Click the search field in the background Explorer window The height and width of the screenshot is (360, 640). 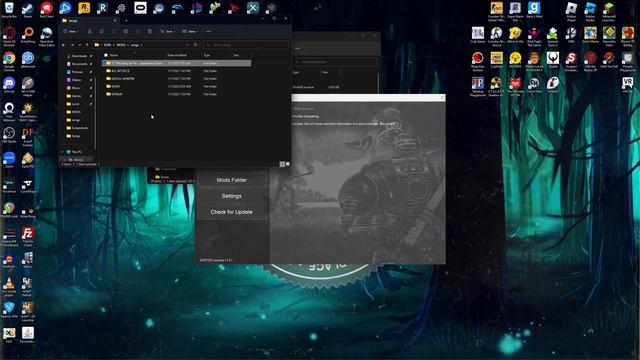pyautogui.click(x=336, y=62)
